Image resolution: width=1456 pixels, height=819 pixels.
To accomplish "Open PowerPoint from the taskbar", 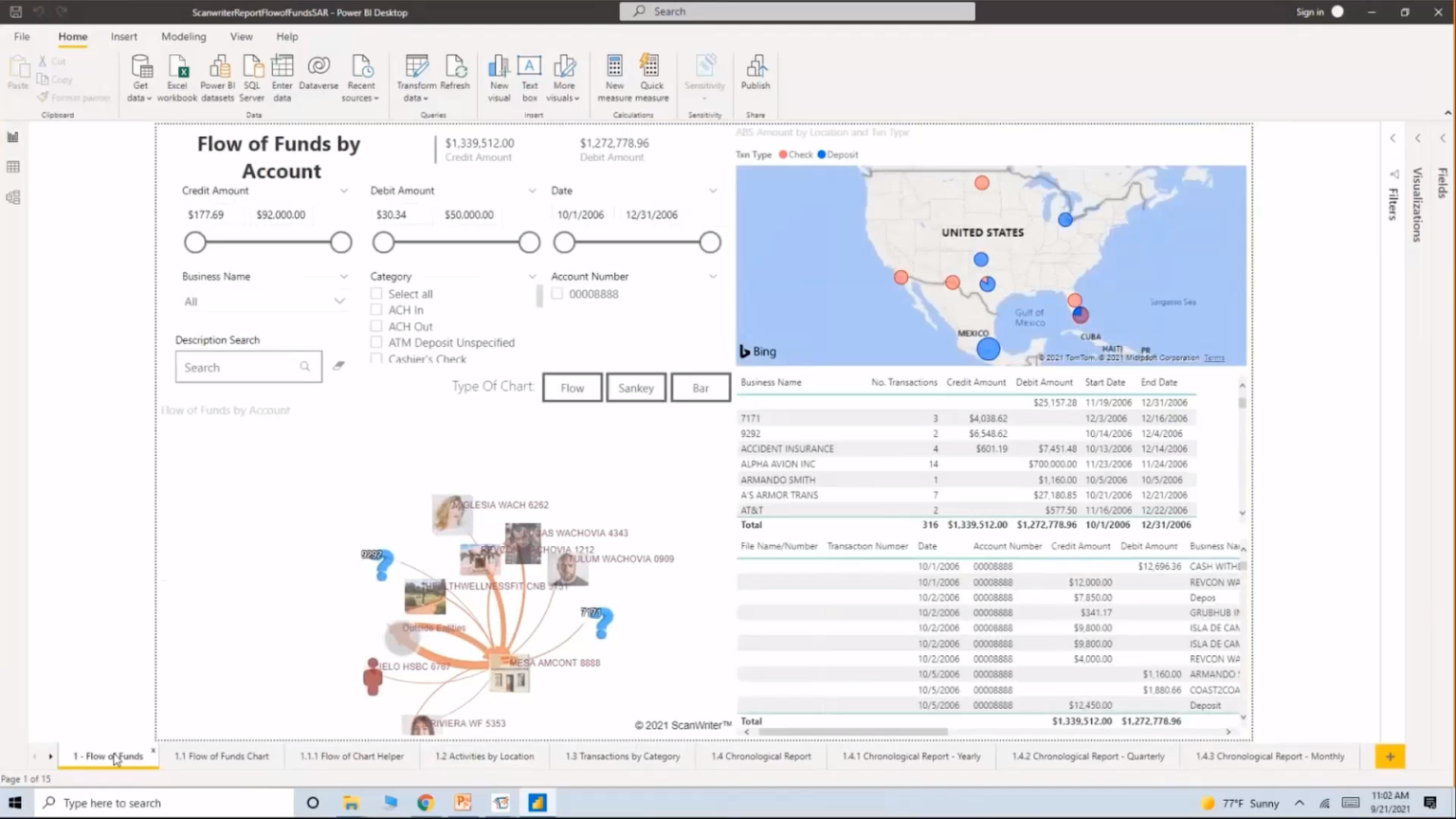I will [463, 803].
